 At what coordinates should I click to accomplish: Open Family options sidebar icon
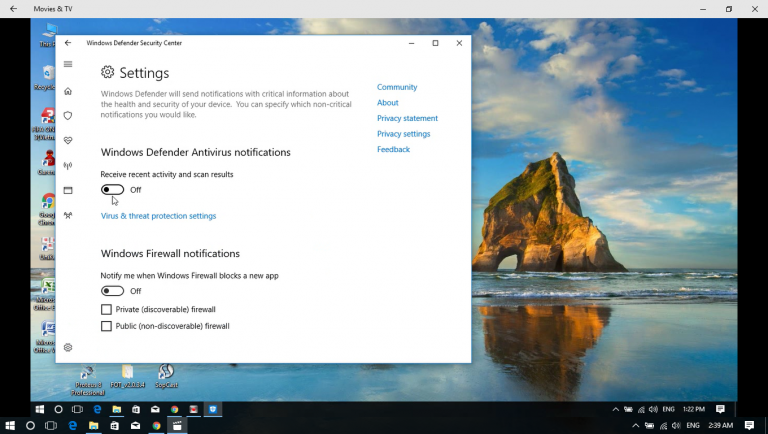point(68,215)
